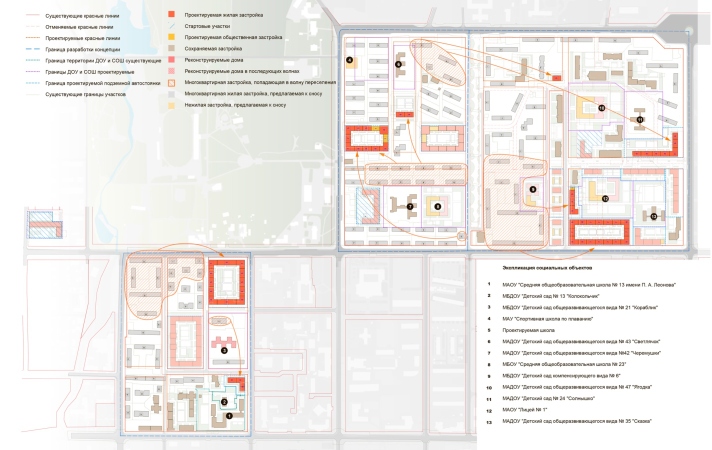The width and height of the screenshot is (712, 450).
Task: Click map marker 6 on the plan
Action: [x=398, y=64]
